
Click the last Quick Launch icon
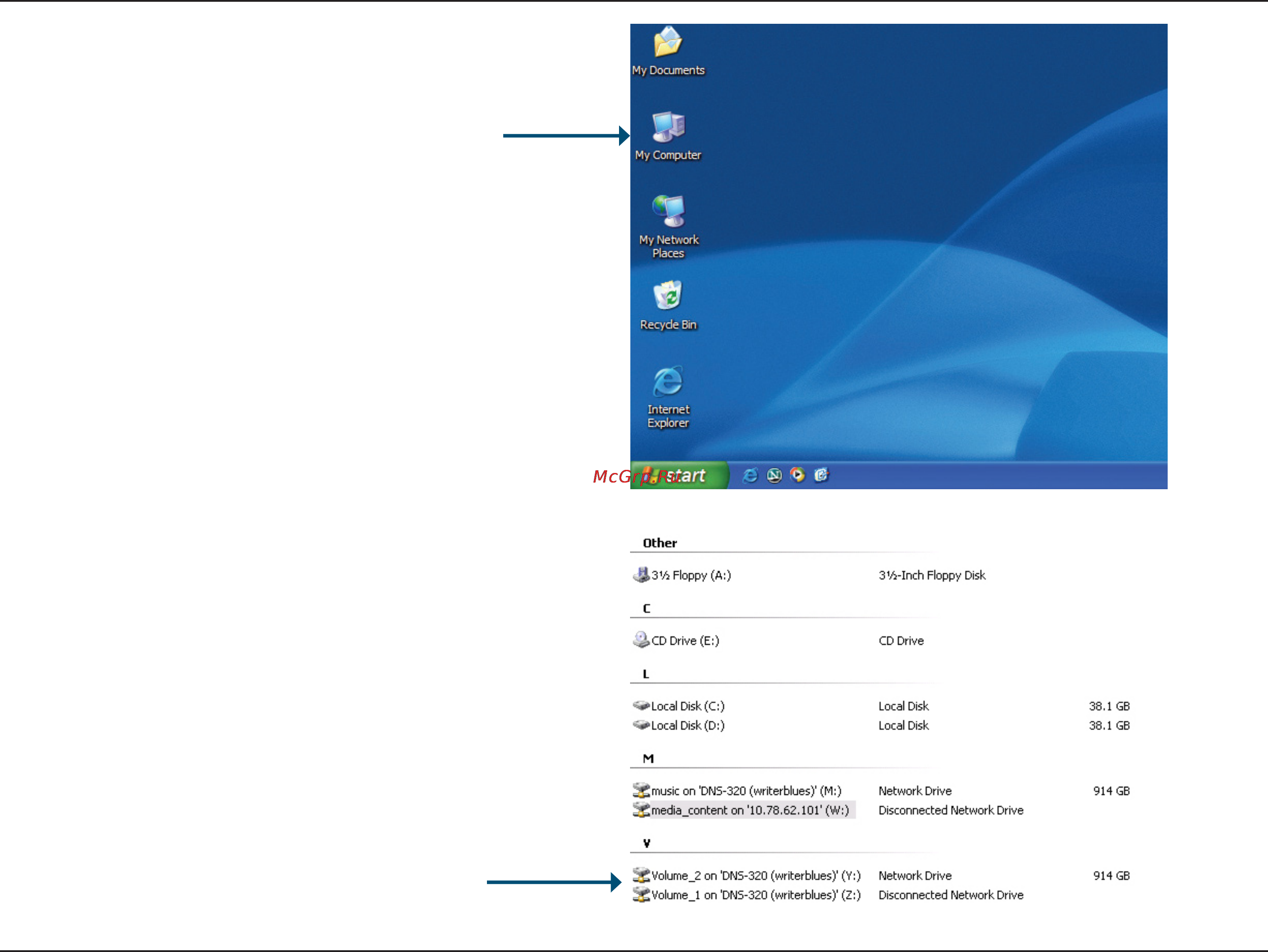click(x=822, y=475)
